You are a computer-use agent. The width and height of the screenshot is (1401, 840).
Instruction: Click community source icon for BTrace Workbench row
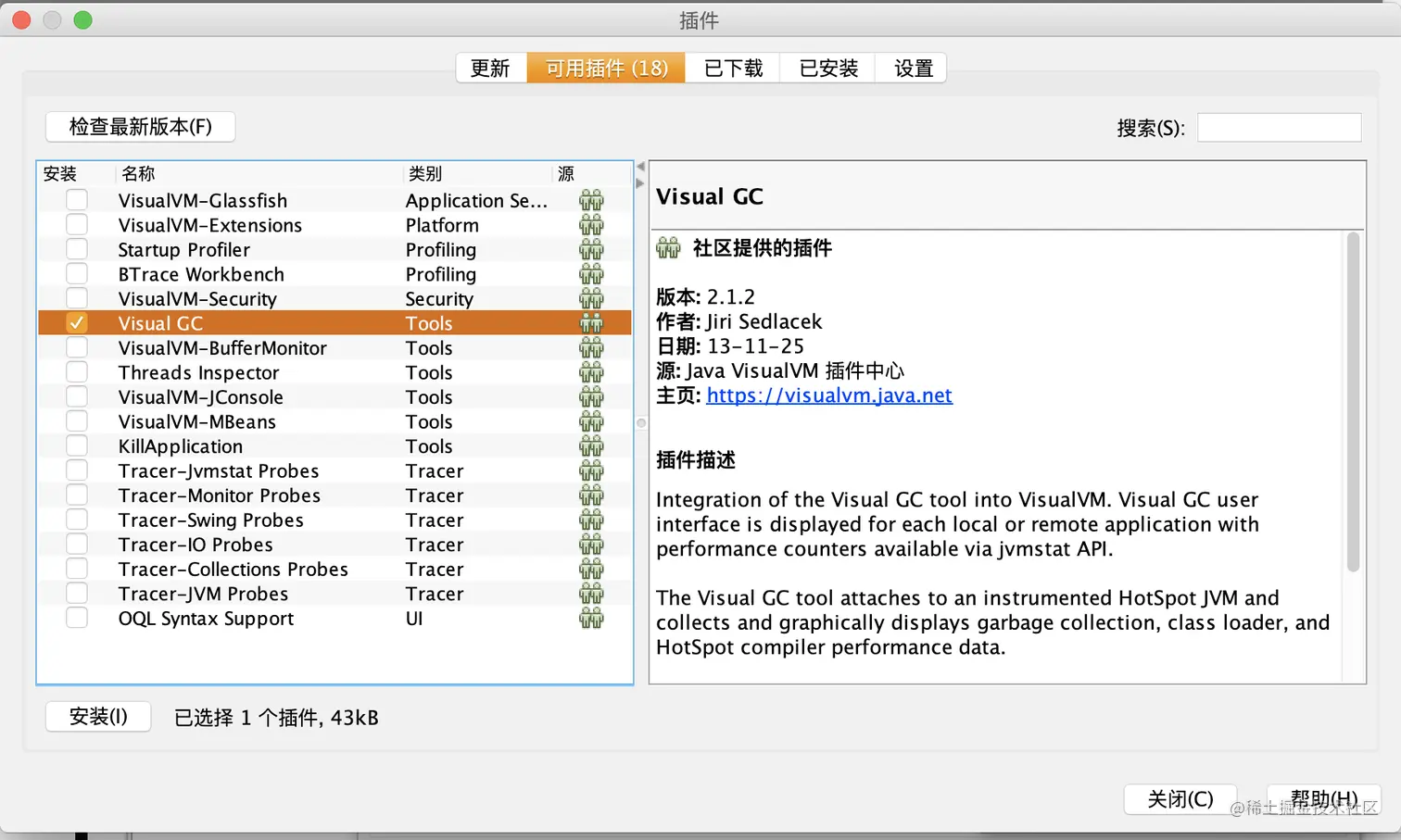[591, 274]
